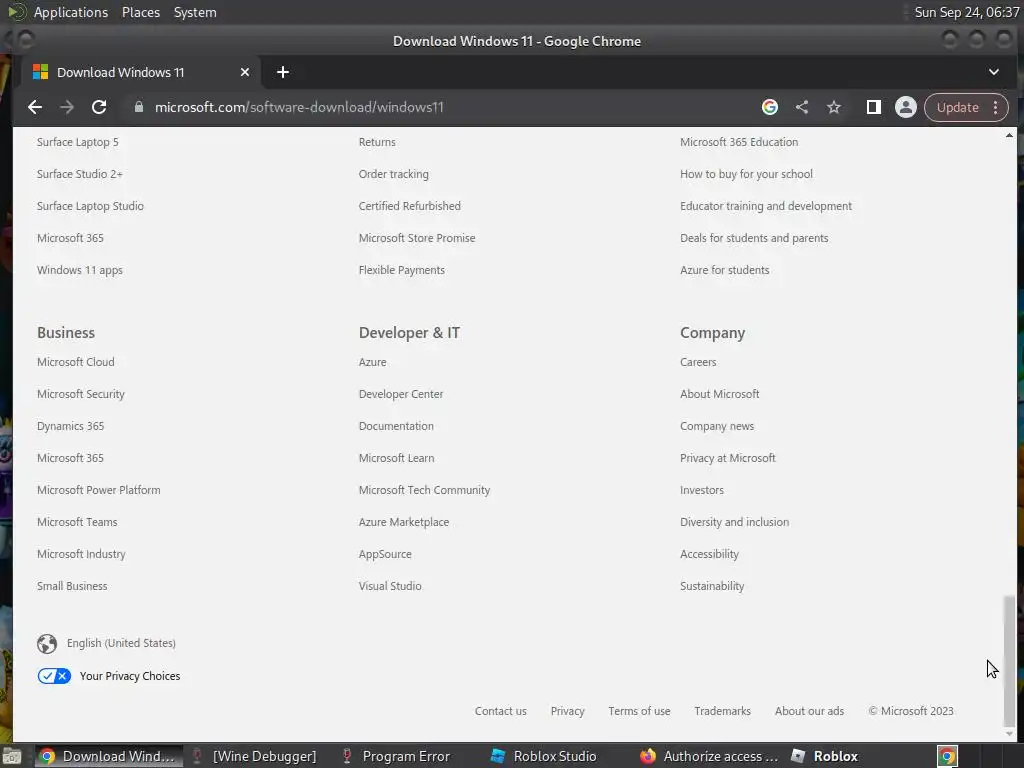Click the scrollbar up arrow
Image resolution: width=1024 pixels, height=768 pixels.
pyautogui.click(x=1009, y=135)
